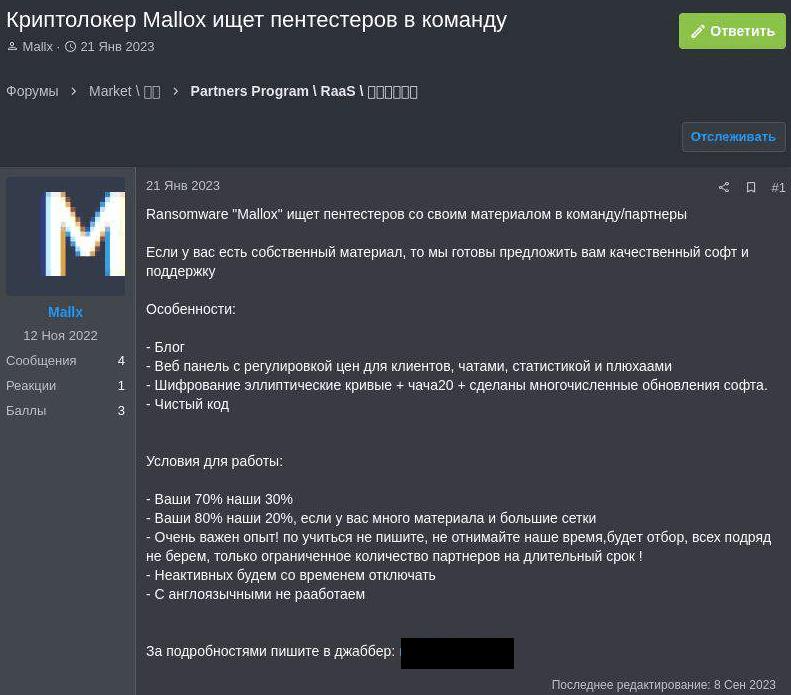791x695 pixels.
Task: Click thread start date 21 Янв 2023
Action: coord(117,47)
